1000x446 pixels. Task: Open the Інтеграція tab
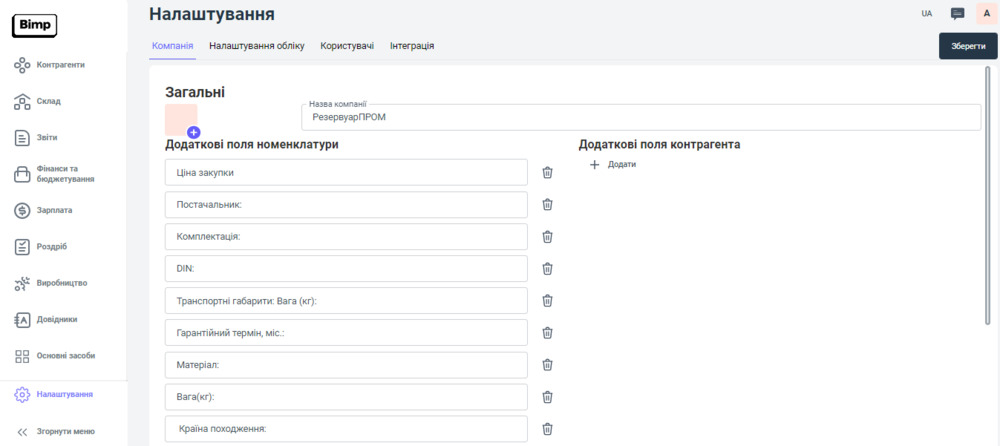(x=412, y=46)
